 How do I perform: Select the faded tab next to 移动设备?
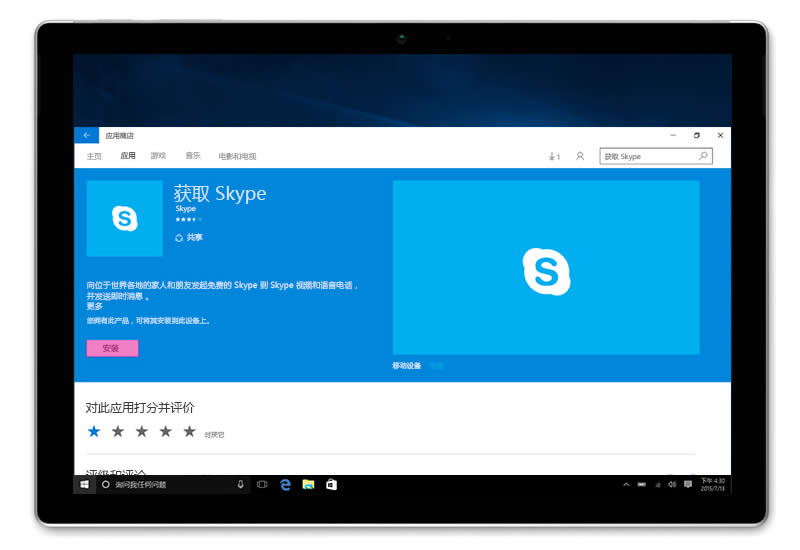437,365
